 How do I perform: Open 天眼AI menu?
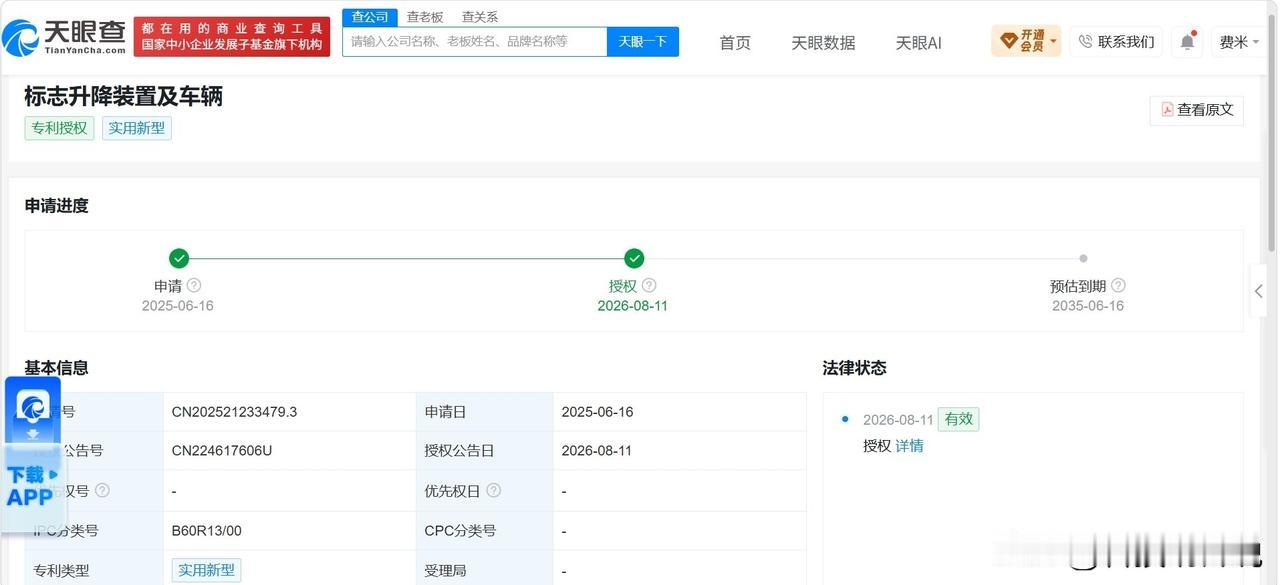point(918,42)
